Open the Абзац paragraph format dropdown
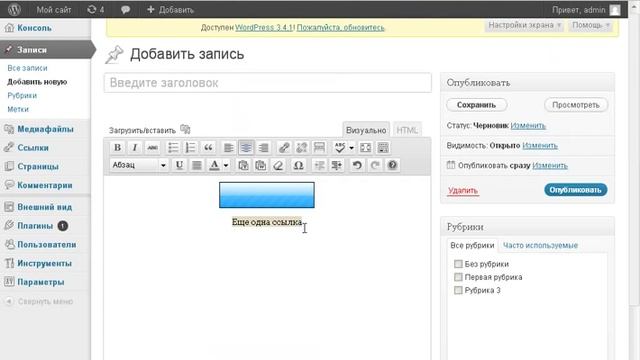Image resolution: width=640 pixels, height=360 pixels. 139,165
